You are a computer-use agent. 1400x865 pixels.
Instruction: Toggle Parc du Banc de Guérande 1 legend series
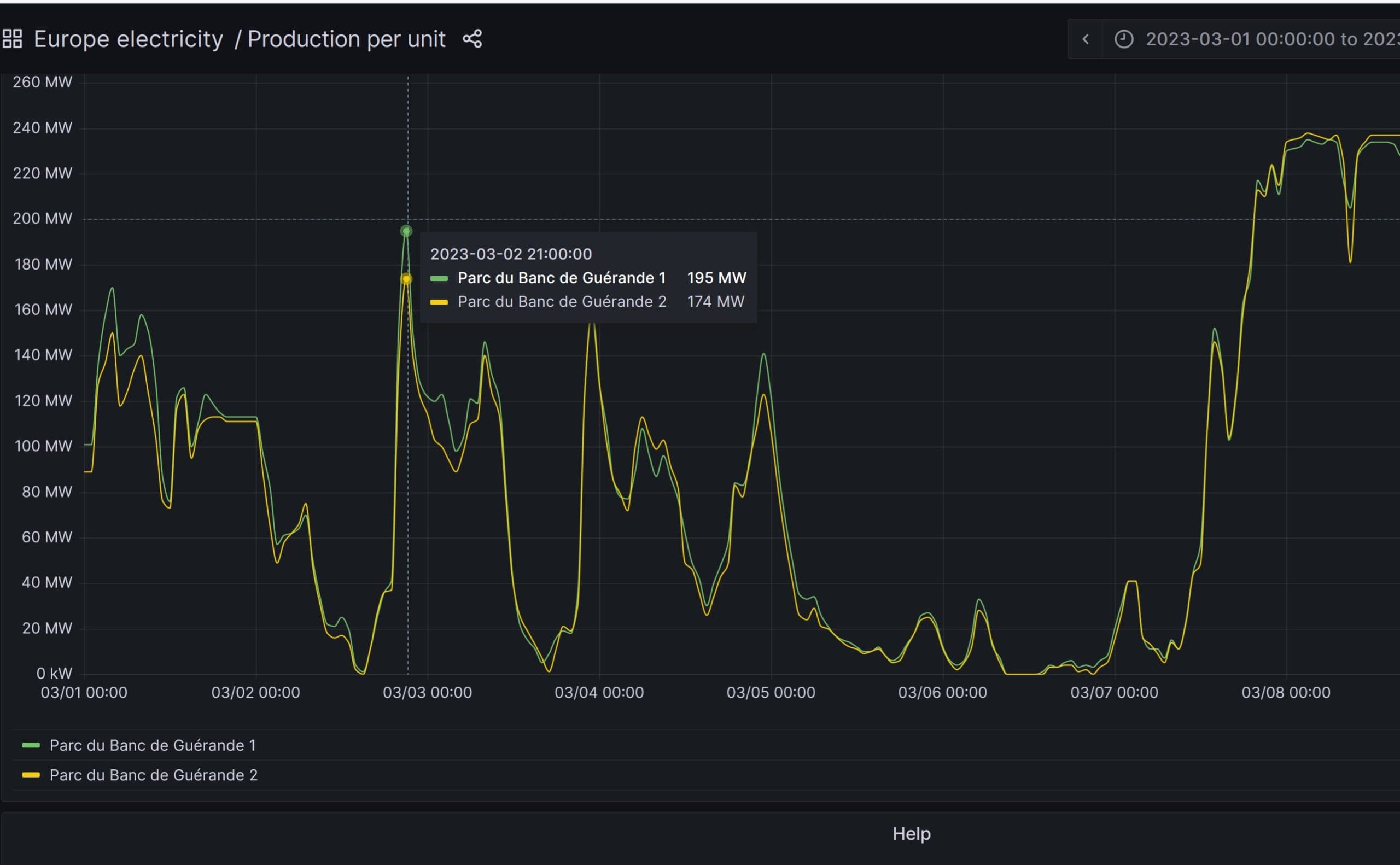pyautogui.click(x=152, y=745)
